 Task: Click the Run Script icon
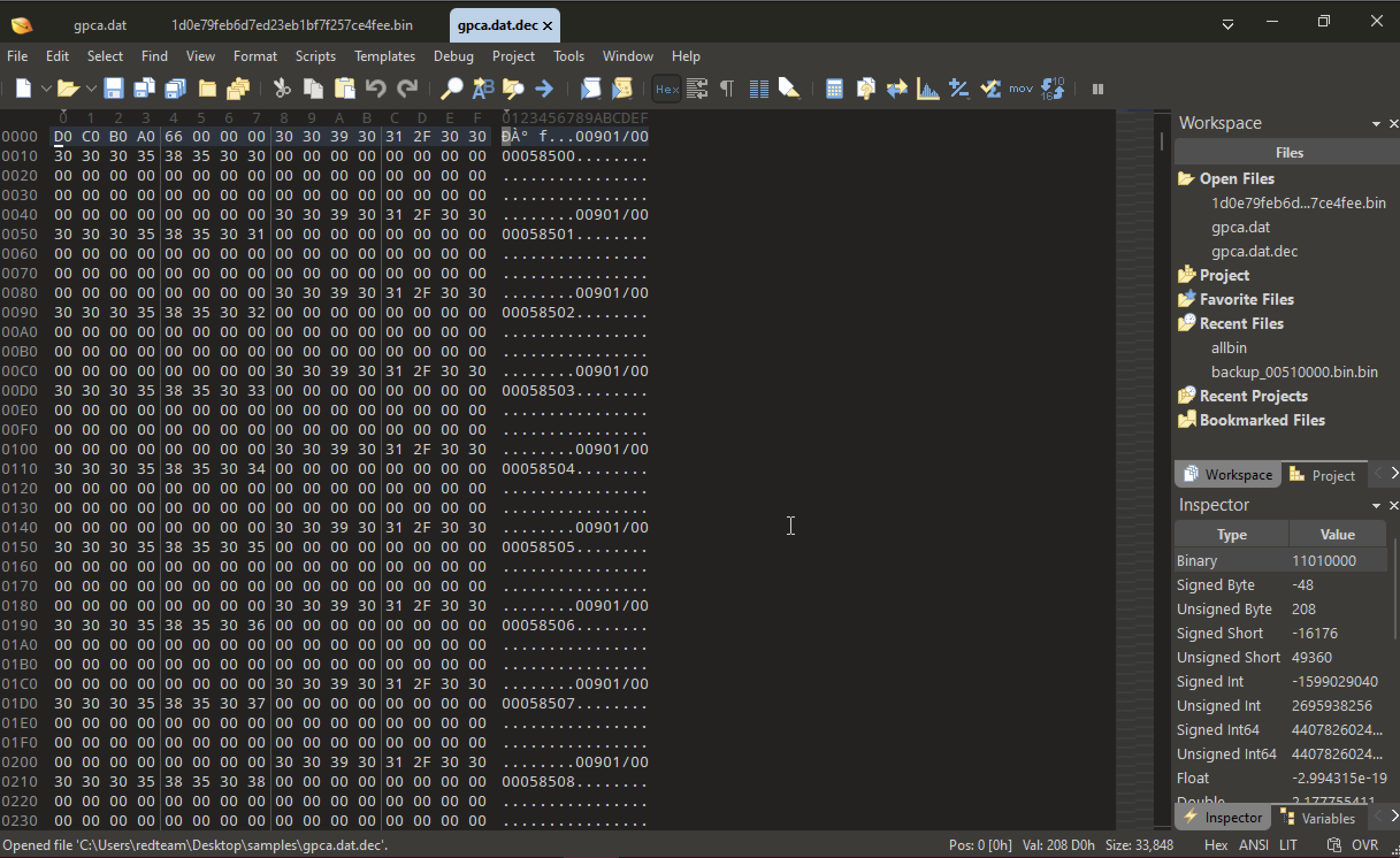tap(591, 89)
